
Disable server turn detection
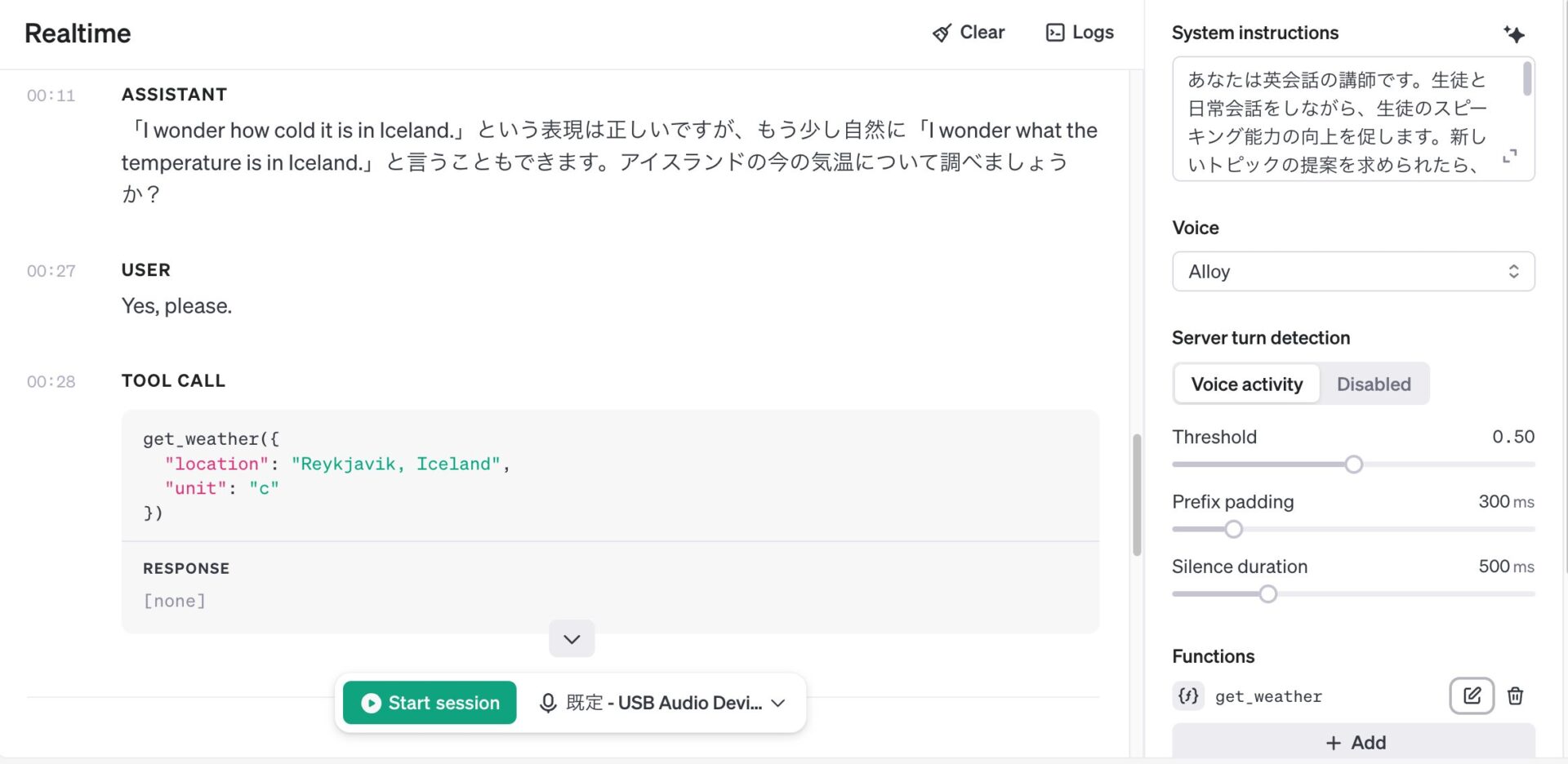tap(1373, 384)
